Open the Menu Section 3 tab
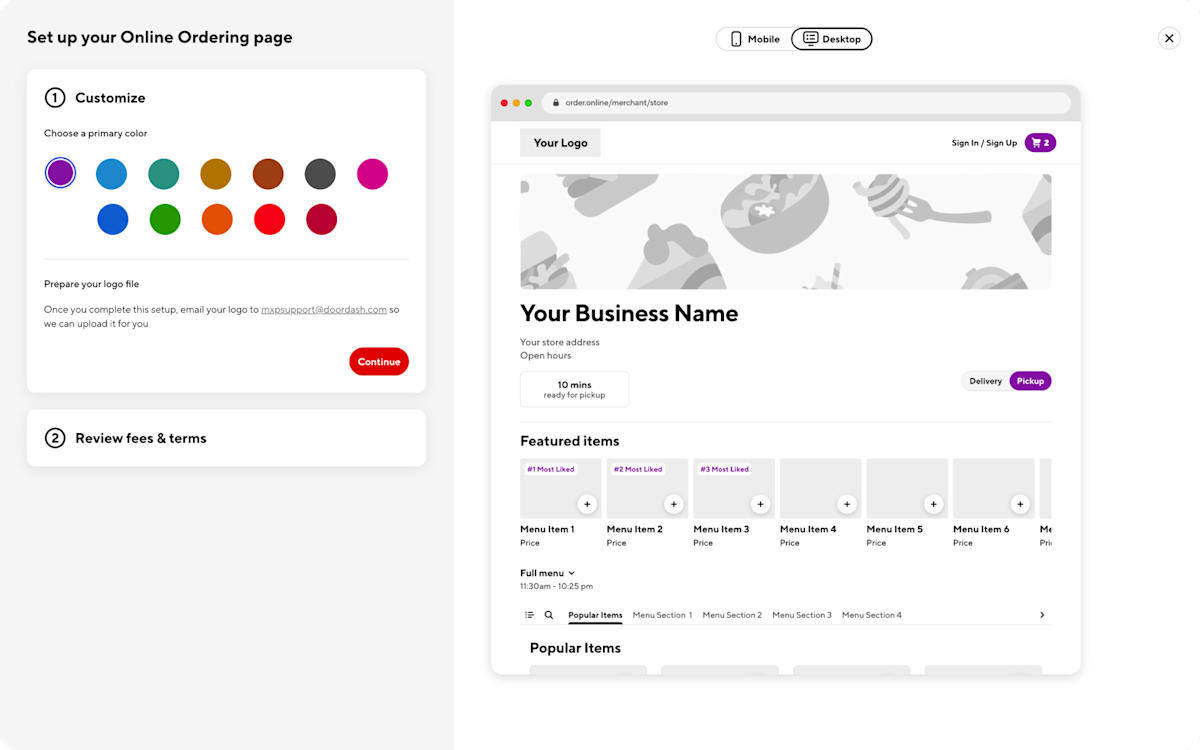This screenshot has width=1200, height=750. 801,614
